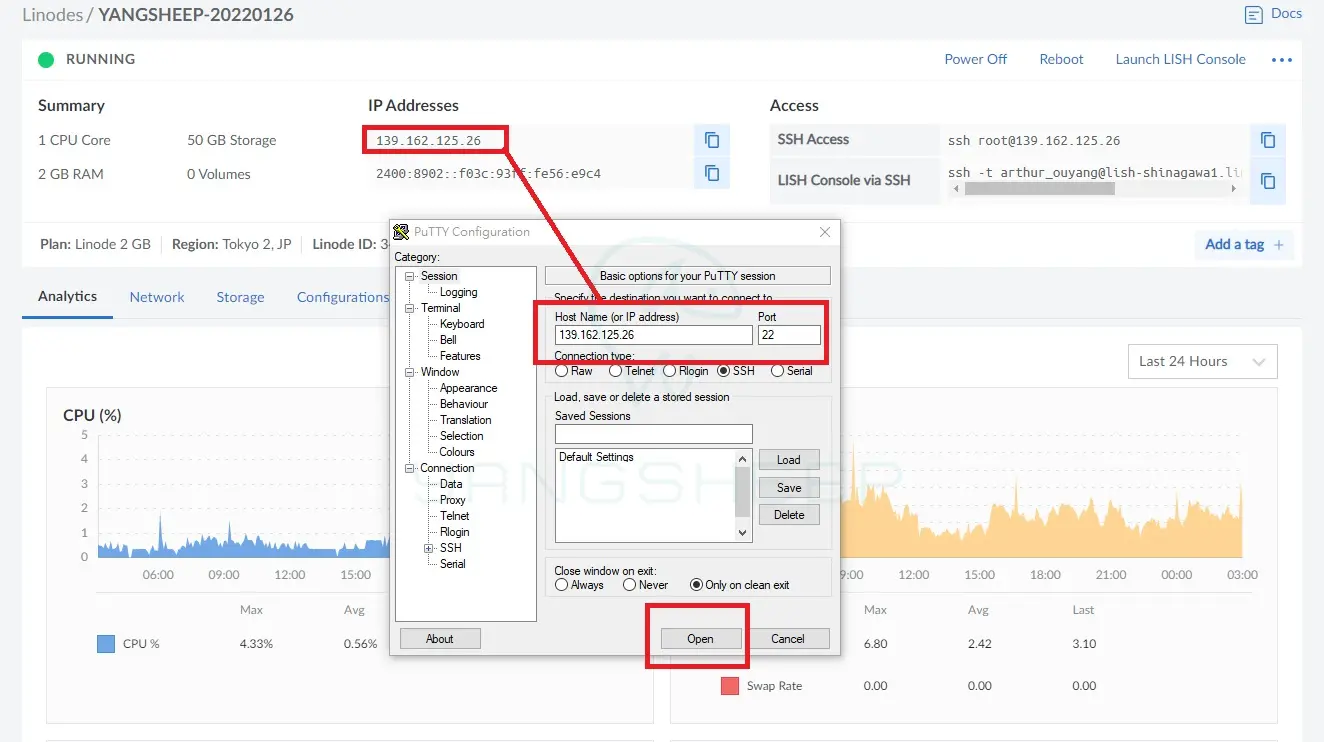Viewport: 1324px width, 742px height.
Task: Choose Only on clean exit option
Action: (x=696, y=585)
